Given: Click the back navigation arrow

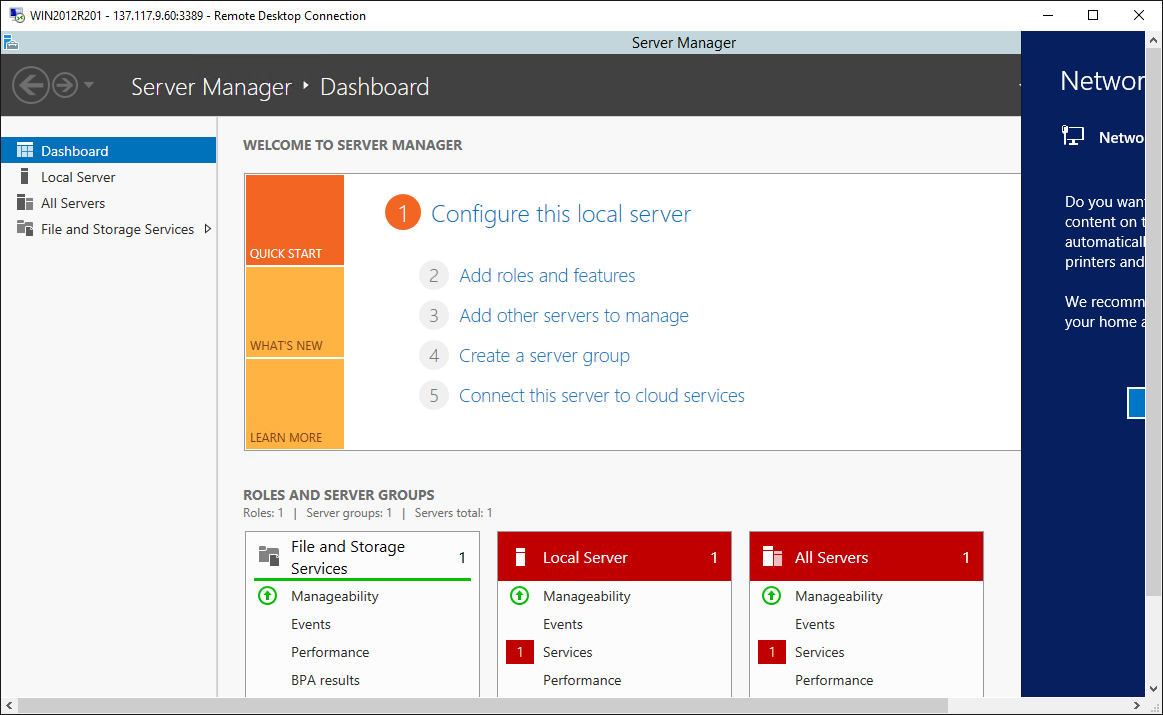Looking at the screenshot, I should (30, 85).
